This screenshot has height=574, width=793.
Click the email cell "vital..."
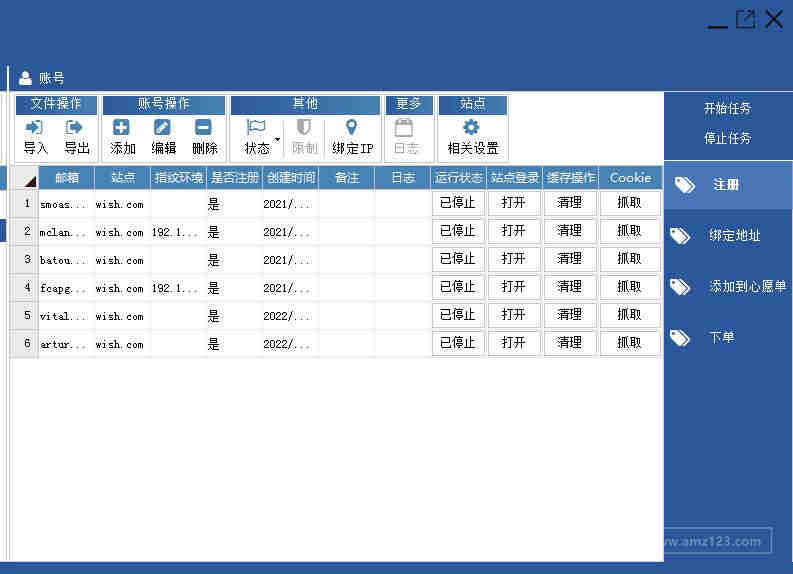pos(67,316)
